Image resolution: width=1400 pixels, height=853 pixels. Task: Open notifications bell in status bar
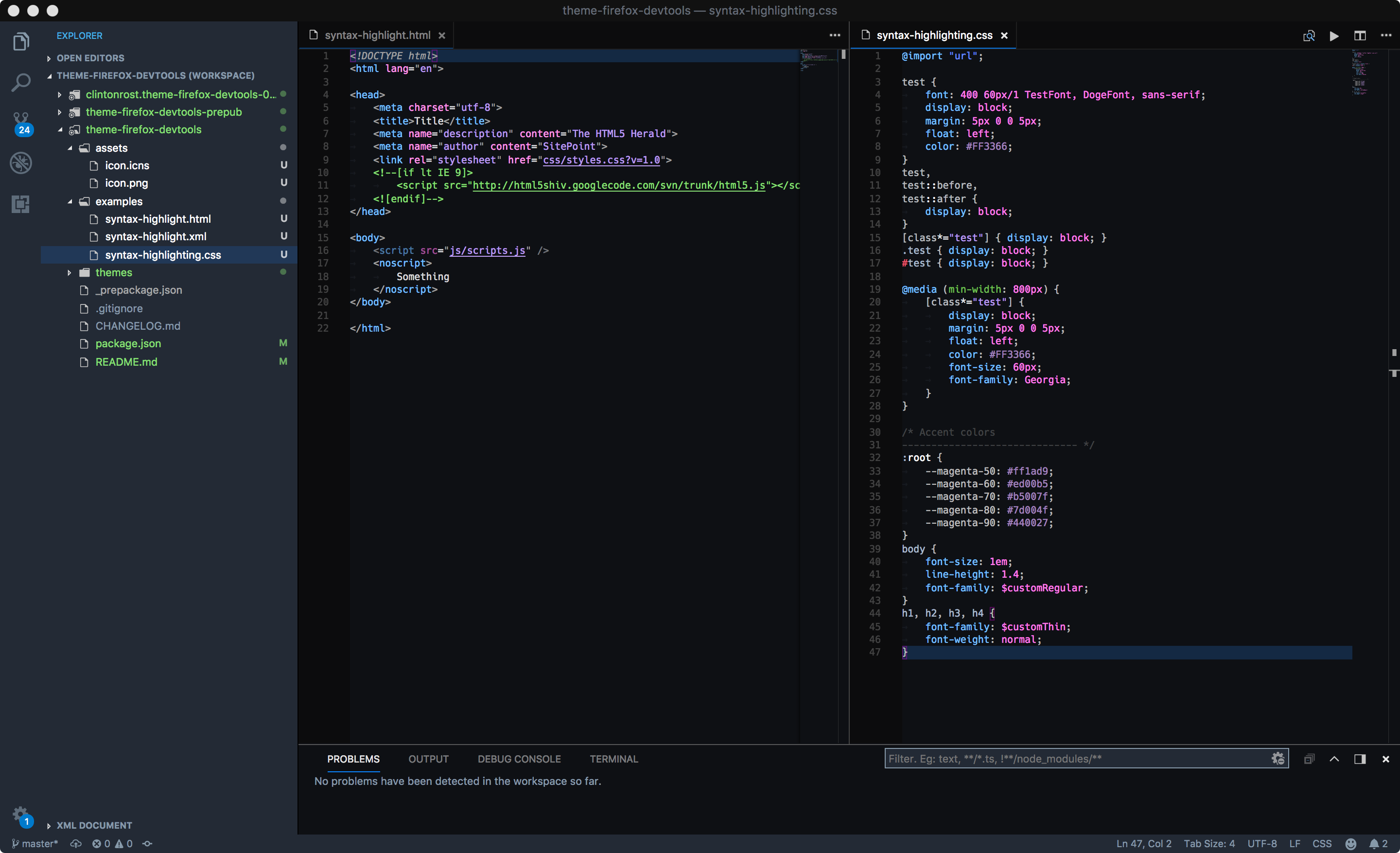click(x=1374, y=843)
